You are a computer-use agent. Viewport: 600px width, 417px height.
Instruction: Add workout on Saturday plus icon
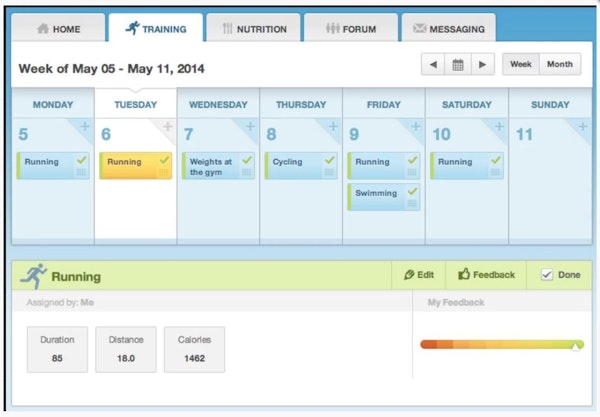point(499,127)
